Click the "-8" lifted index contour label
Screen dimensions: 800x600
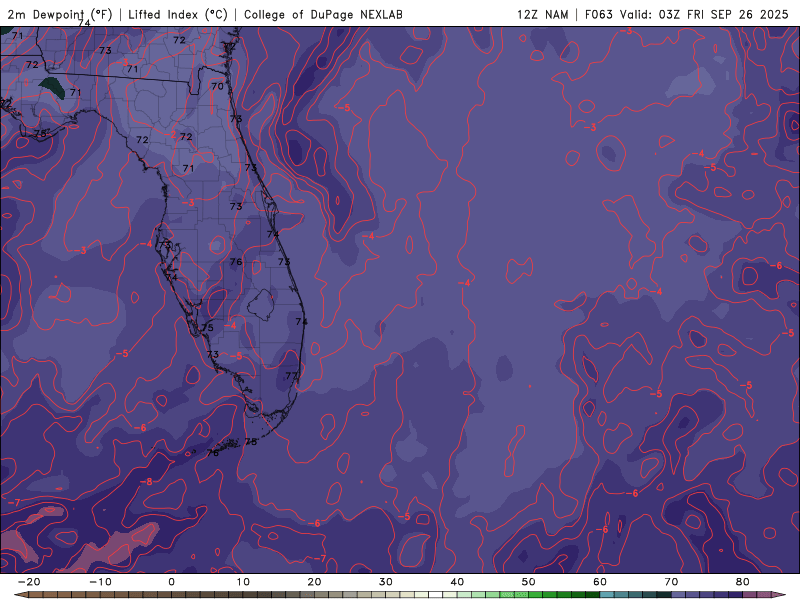146,482
